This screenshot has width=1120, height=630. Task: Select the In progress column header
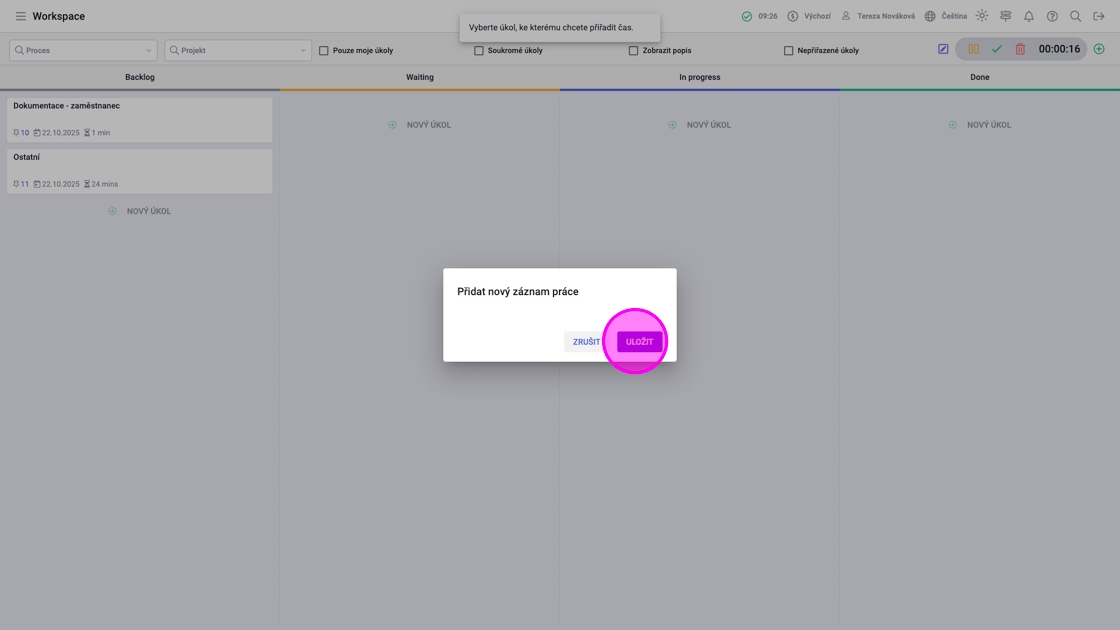pyautogui.click(x=700, y=76)
